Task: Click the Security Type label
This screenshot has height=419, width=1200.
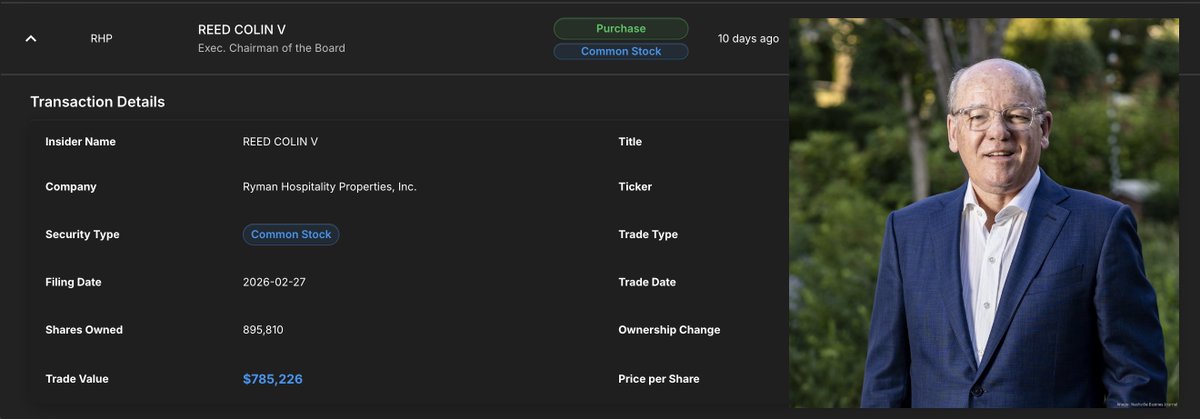Action: pos(82,235)
